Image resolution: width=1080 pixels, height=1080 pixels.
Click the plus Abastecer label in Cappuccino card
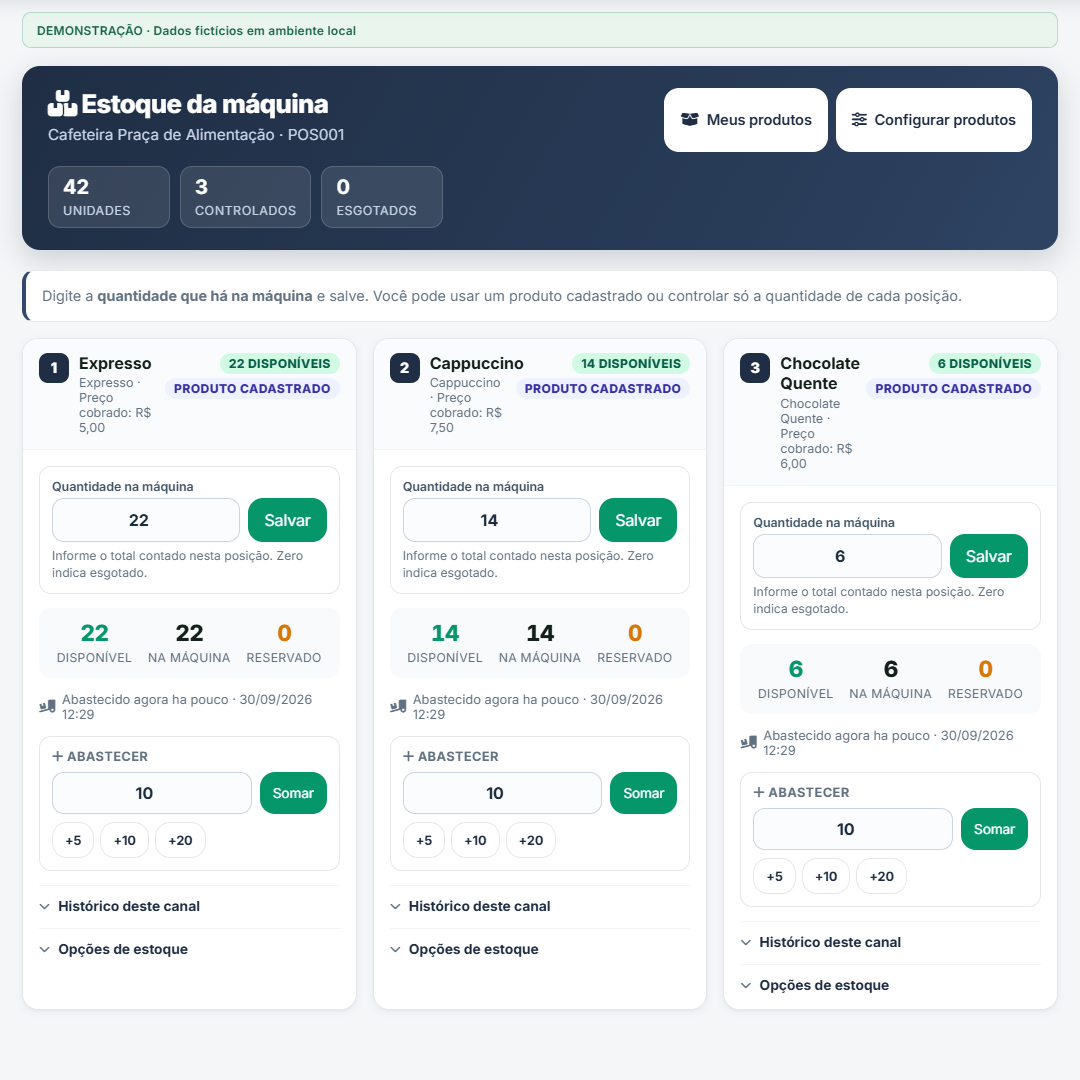coord(450,756)
